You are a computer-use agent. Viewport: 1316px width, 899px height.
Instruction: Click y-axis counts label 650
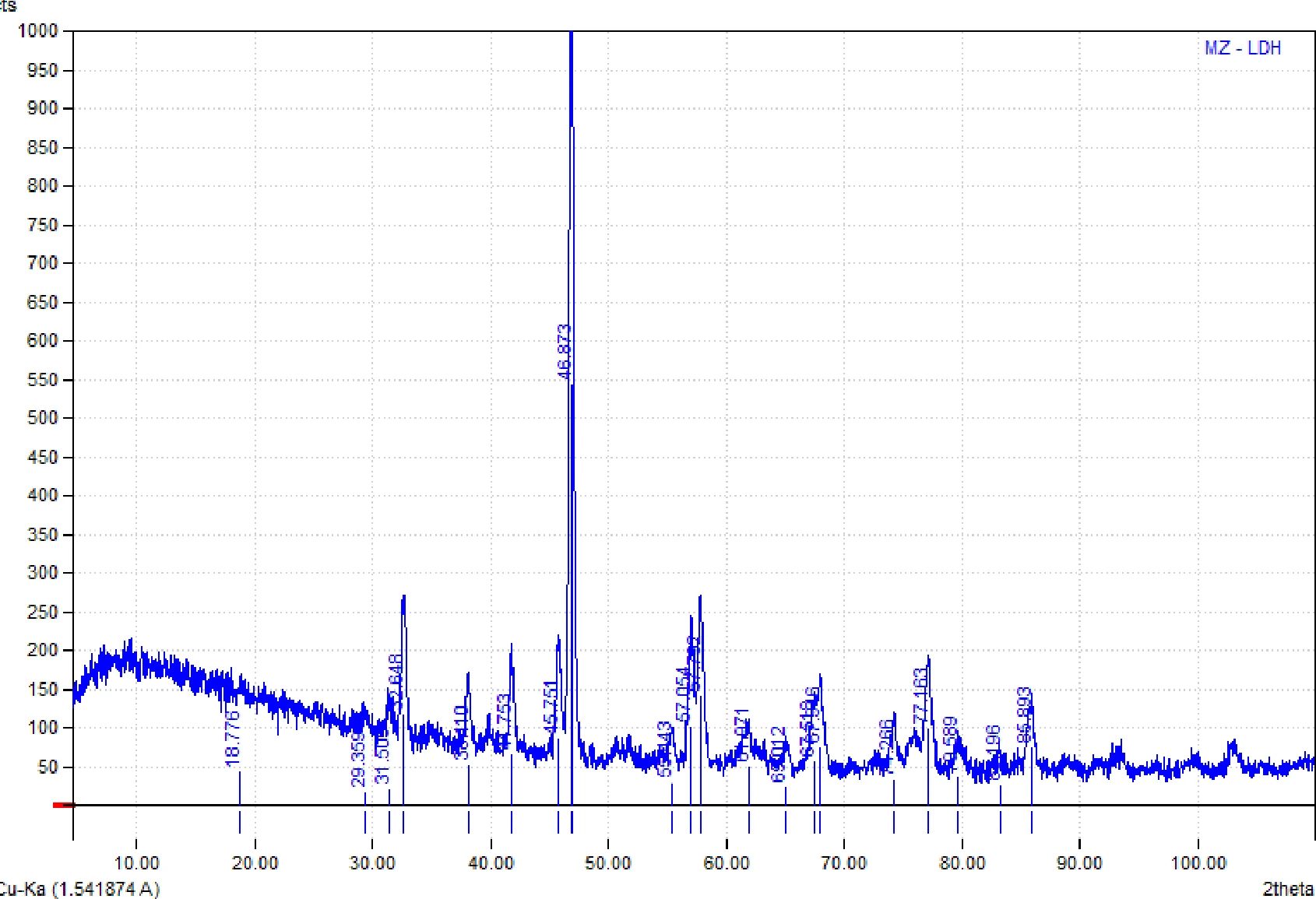pyautogui.click(x=42, y=302)
